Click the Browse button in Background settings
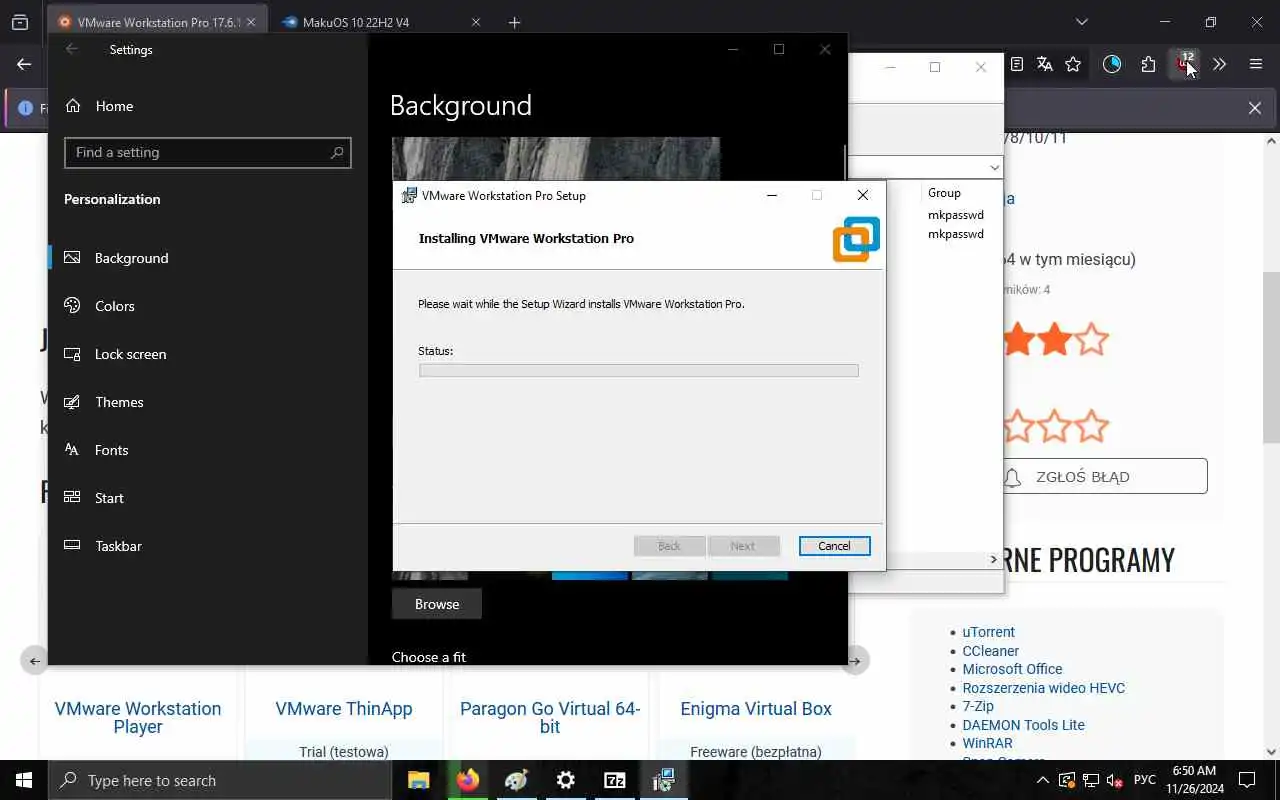The width and height of the screenshot is (1280, 800). click(x=437, y=604)
